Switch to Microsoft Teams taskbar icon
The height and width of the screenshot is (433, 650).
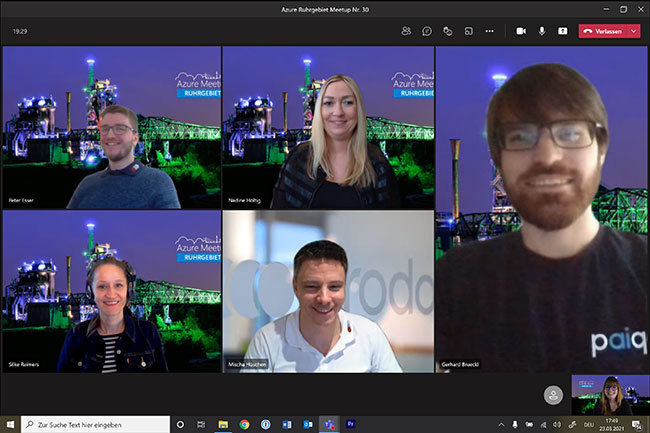click(329, 424)
